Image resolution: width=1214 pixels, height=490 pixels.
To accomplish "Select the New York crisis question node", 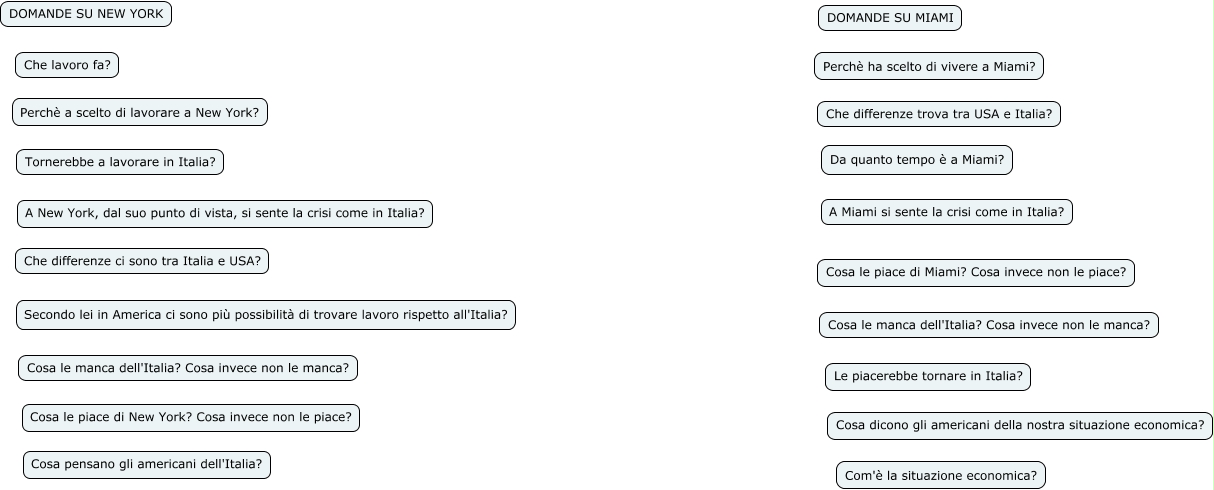I will point(225,213).
